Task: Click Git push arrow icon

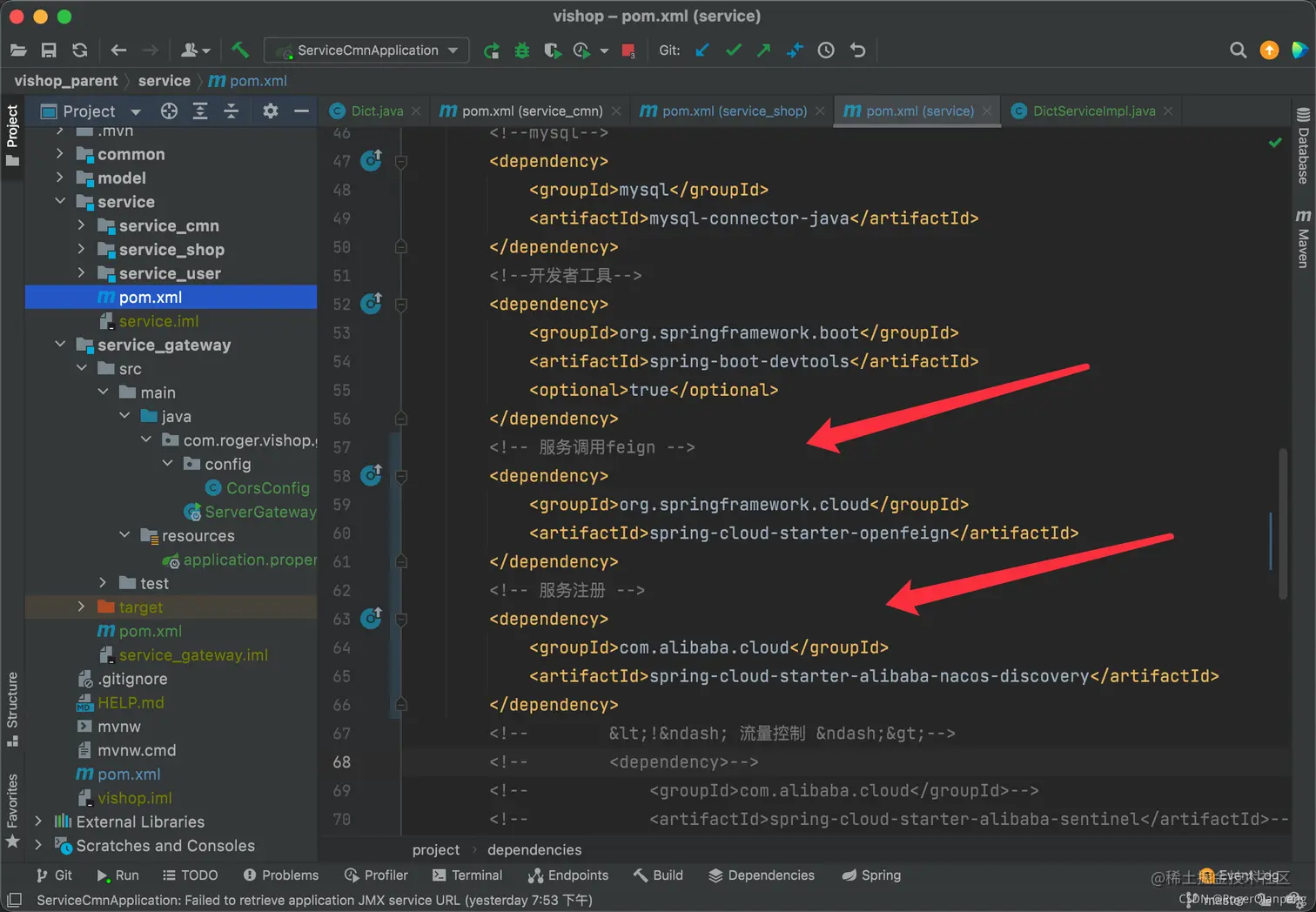Action: [x=763, y=50]
